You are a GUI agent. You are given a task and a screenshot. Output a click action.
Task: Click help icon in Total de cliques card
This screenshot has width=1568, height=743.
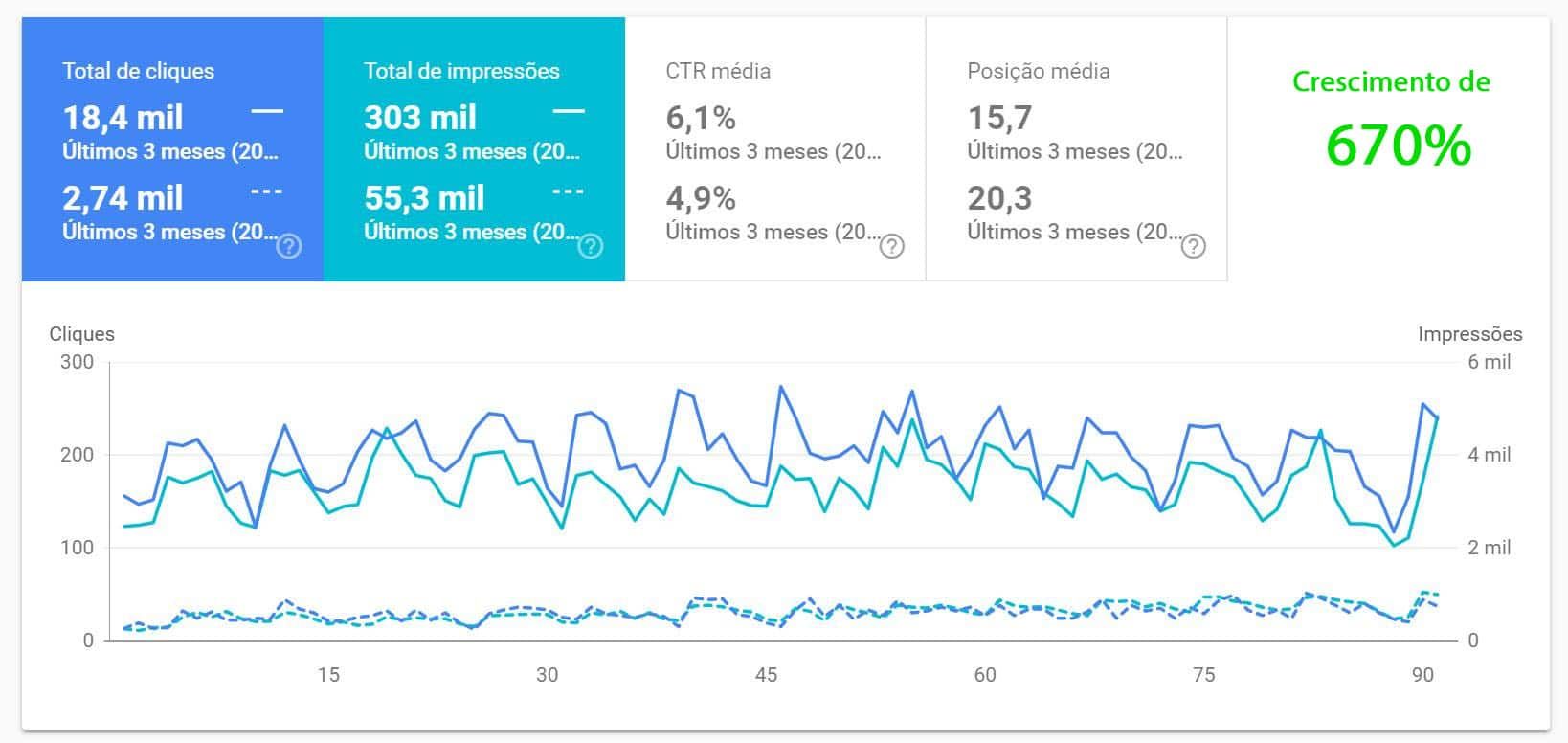click(288, 247)
